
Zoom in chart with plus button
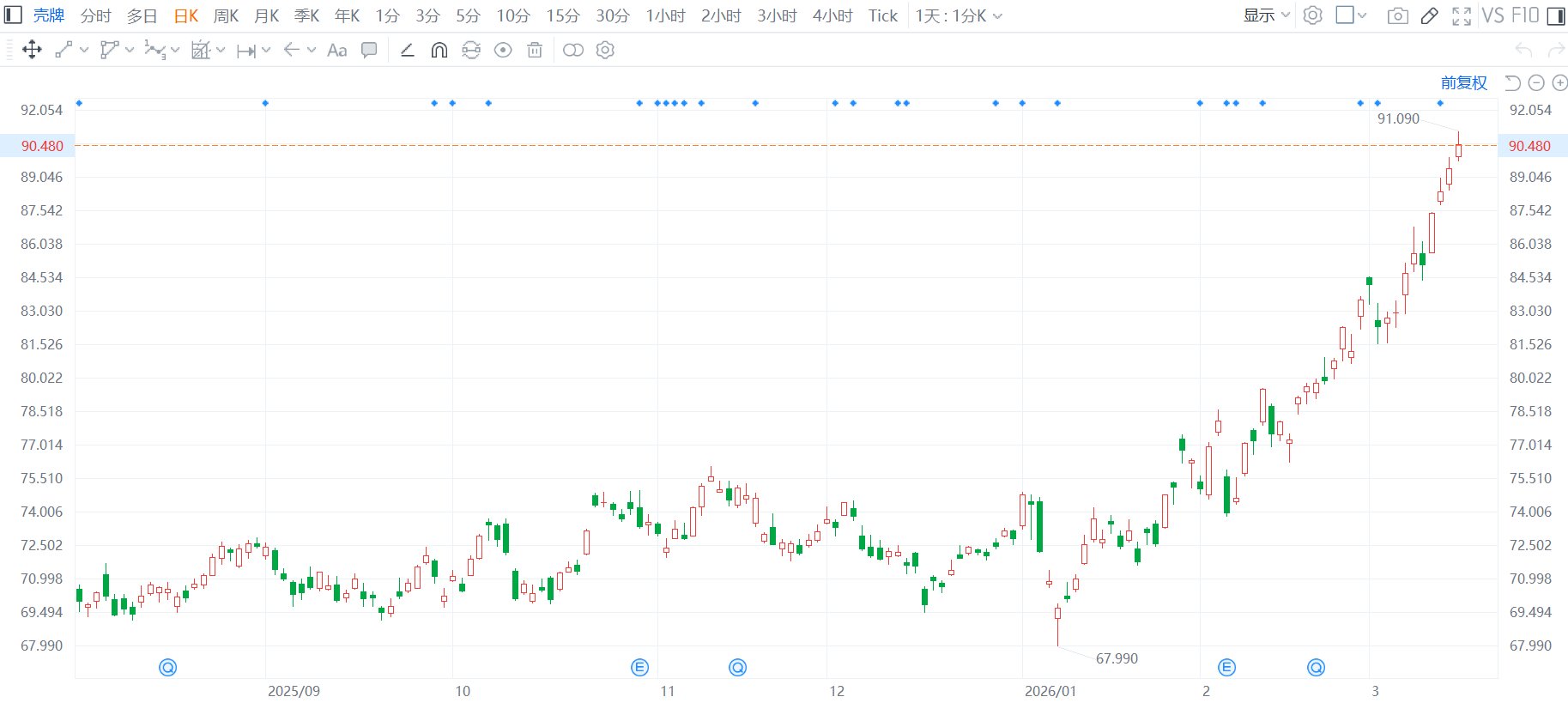(x=1559, y=82)
